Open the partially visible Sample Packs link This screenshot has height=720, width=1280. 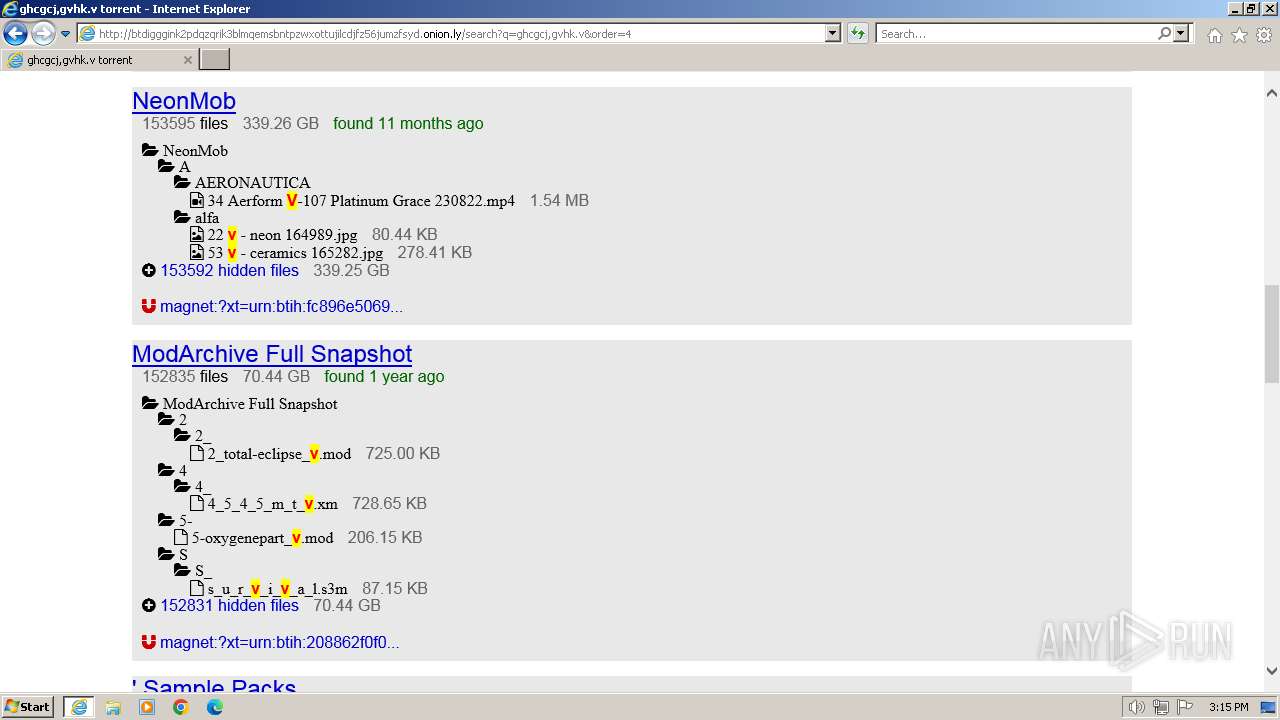(x=214, y=686)
